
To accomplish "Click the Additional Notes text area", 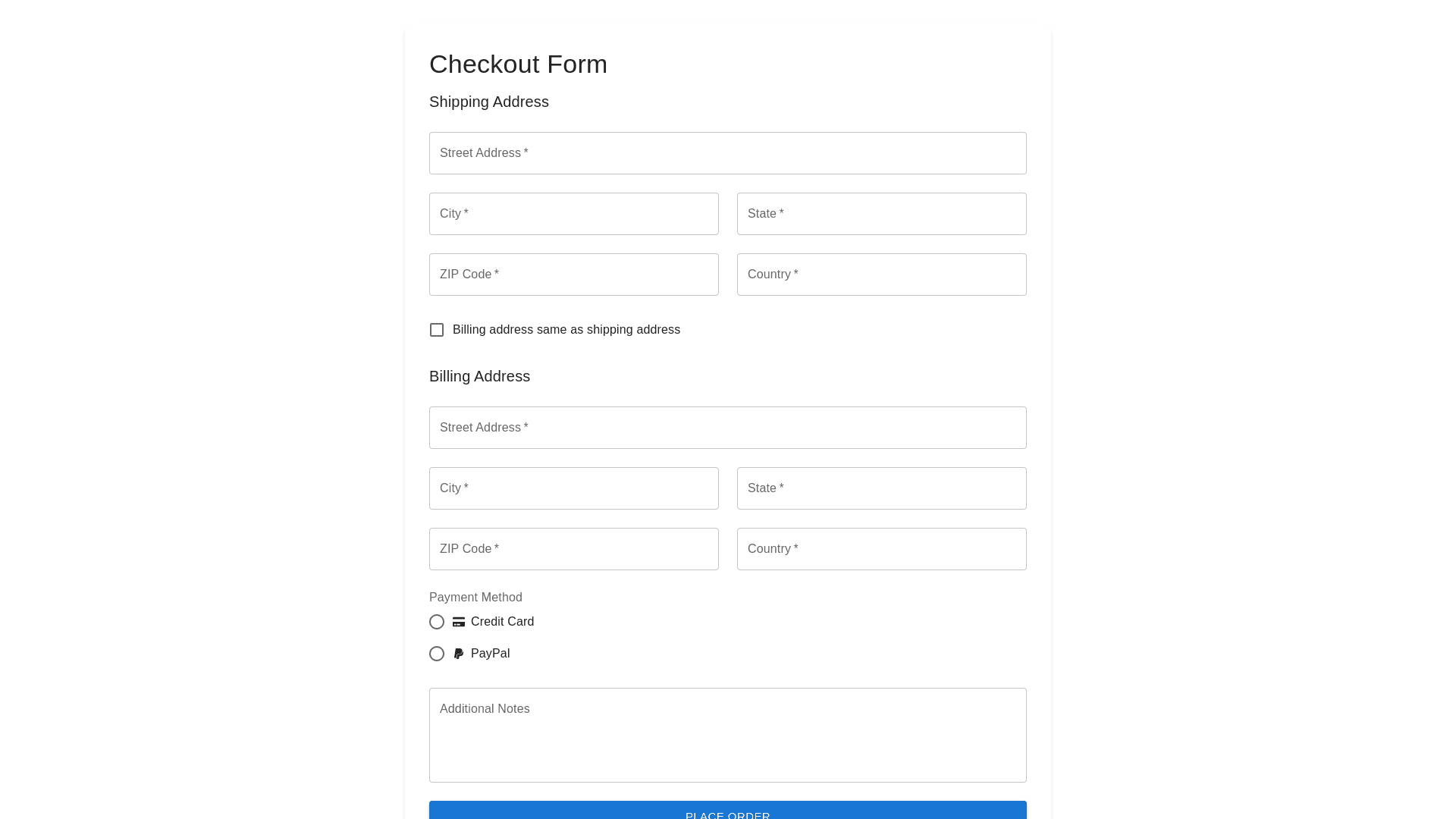I will point(728,735).
